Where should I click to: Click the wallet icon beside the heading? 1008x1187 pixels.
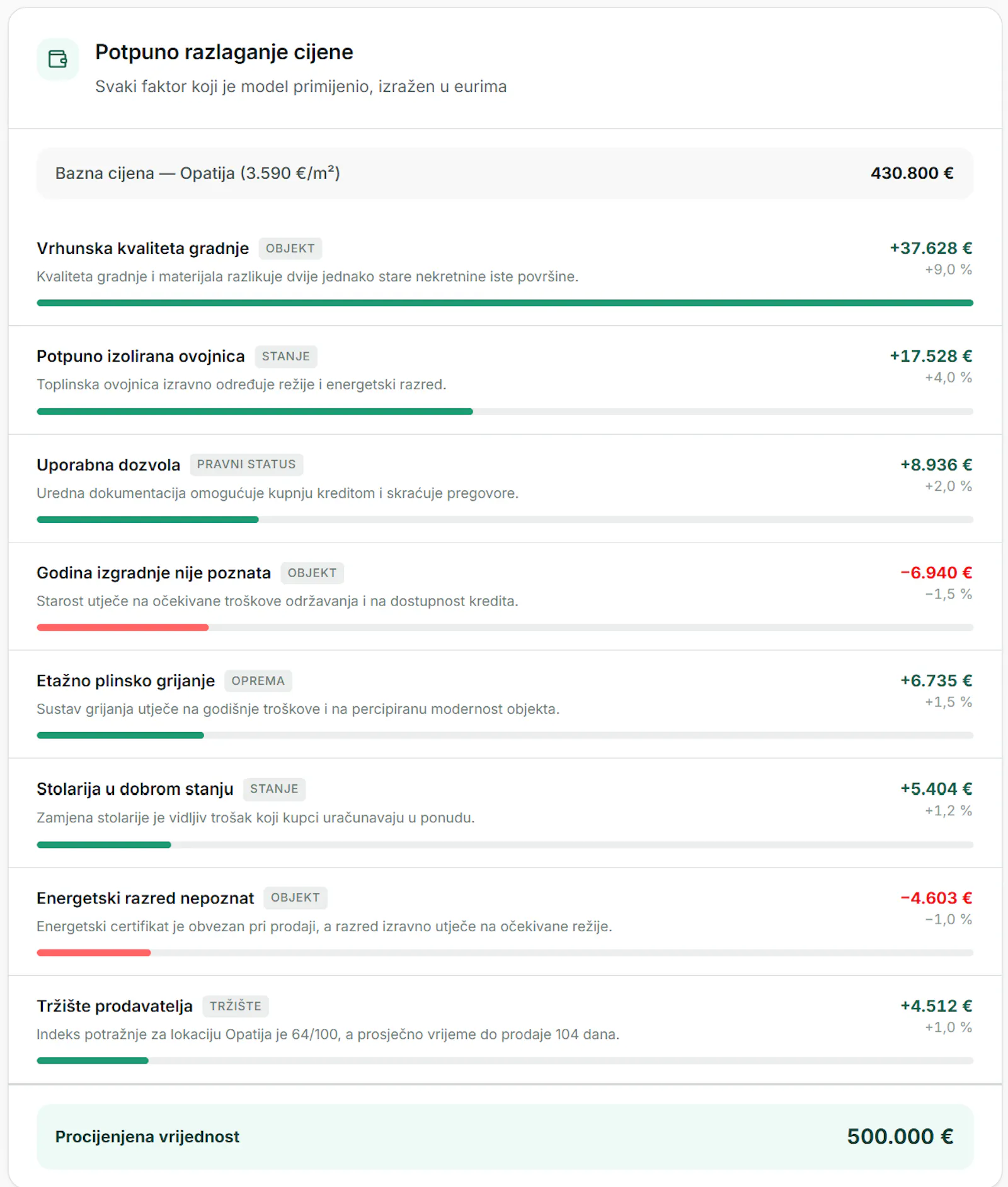coord(58,59)
